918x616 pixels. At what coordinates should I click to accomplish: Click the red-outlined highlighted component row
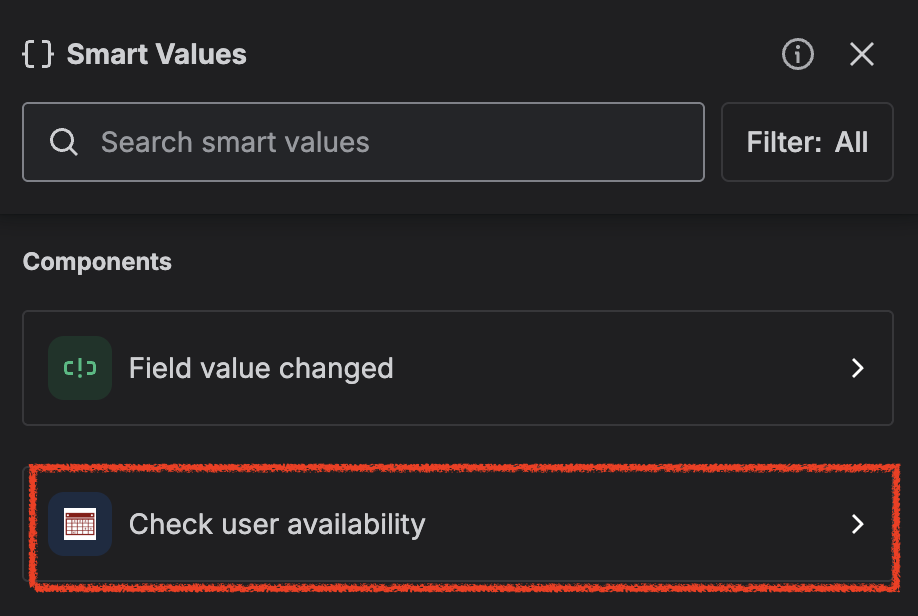(458, 524)
